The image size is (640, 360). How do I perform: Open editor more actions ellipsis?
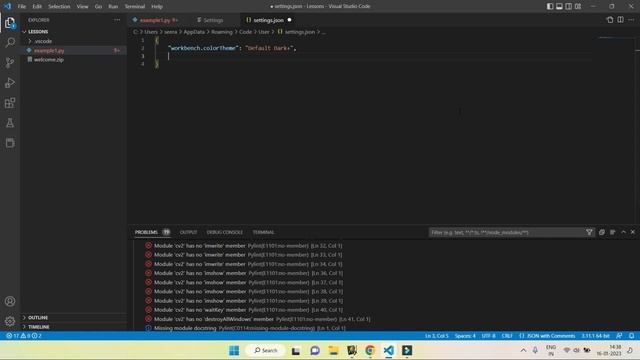631,20
